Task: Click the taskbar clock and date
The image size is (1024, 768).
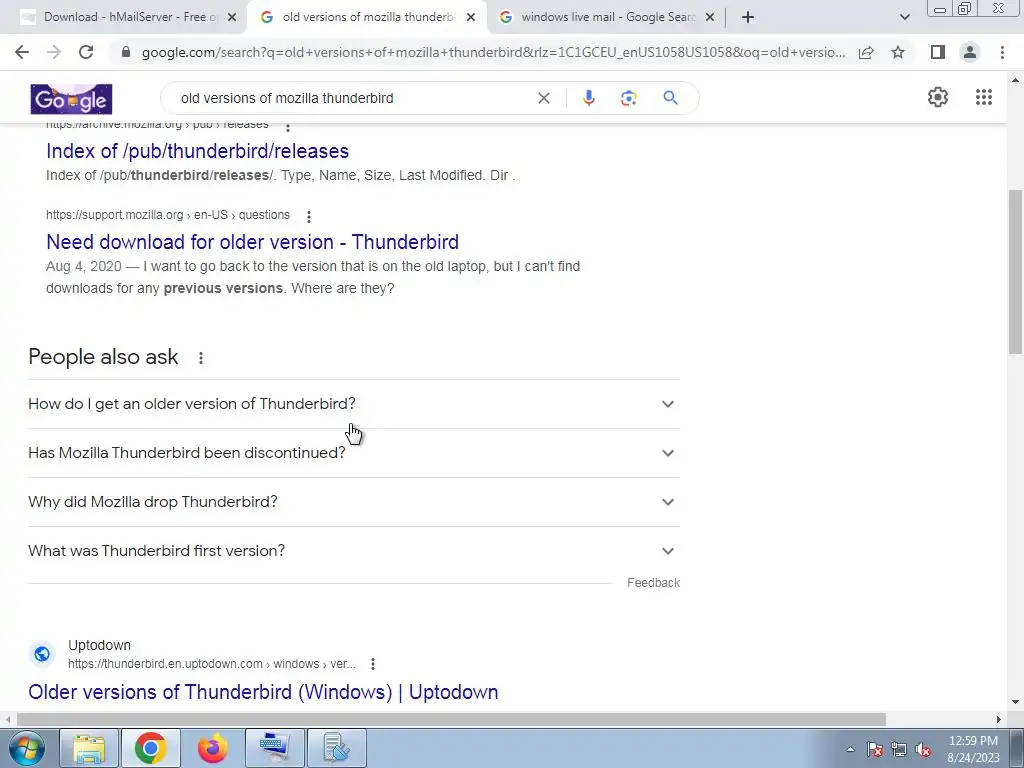Action: pyautogui.click(x=973, y=749)
